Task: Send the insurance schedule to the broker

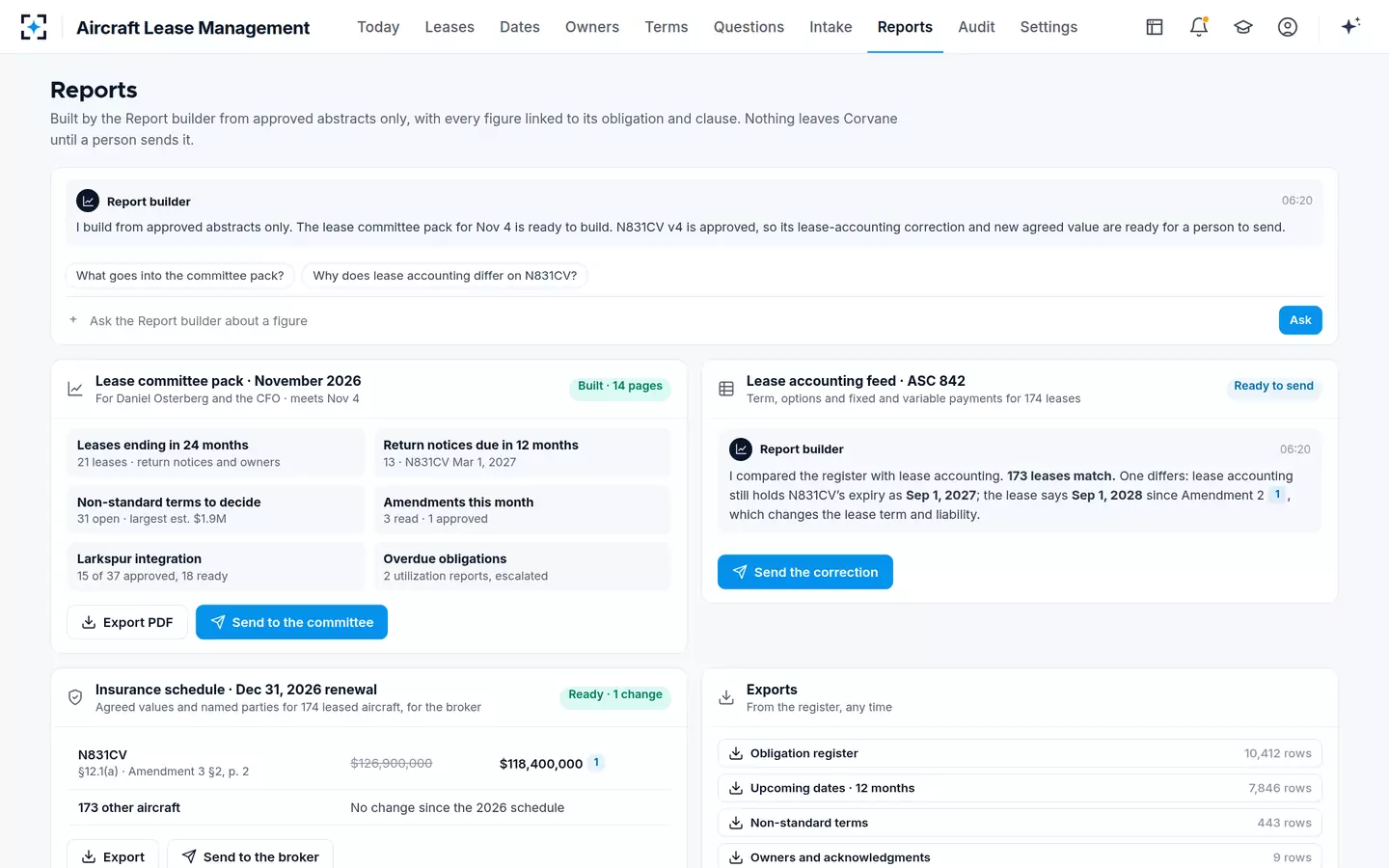Action: click(250, 856)
